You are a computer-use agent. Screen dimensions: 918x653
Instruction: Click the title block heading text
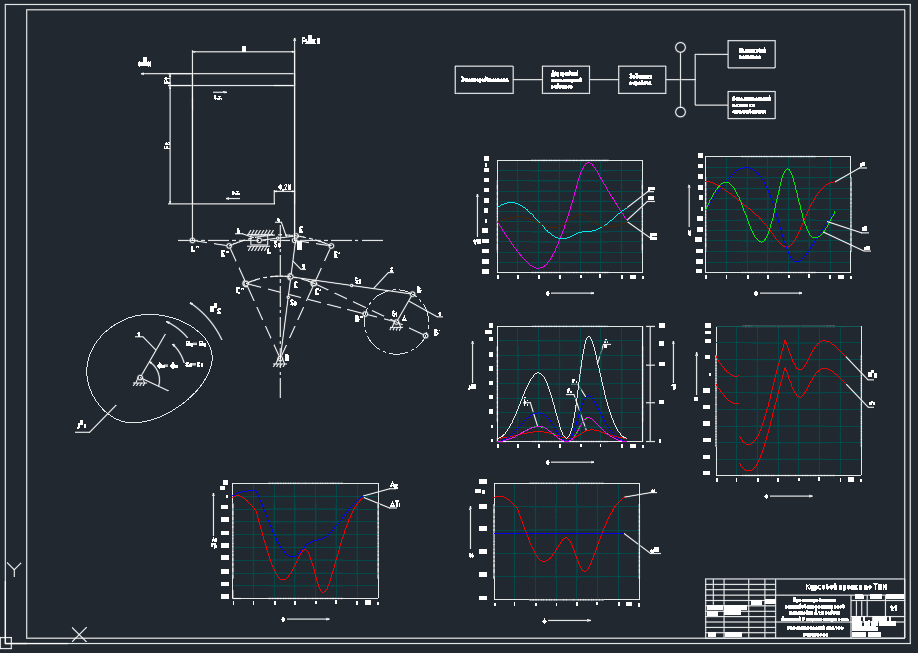tap(845, 587)
